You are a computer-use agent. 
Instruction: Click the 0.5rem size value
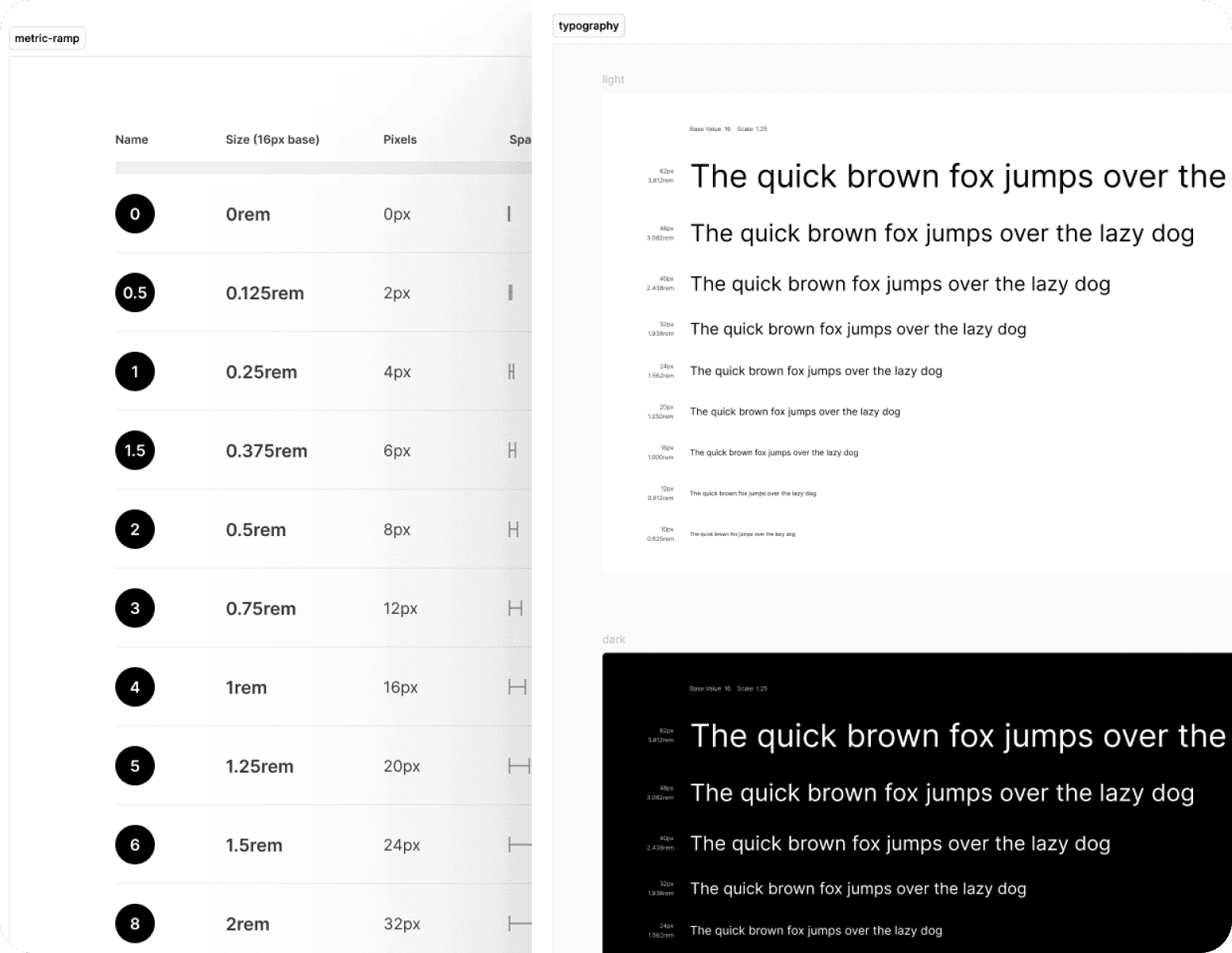[x=256, y=530]
